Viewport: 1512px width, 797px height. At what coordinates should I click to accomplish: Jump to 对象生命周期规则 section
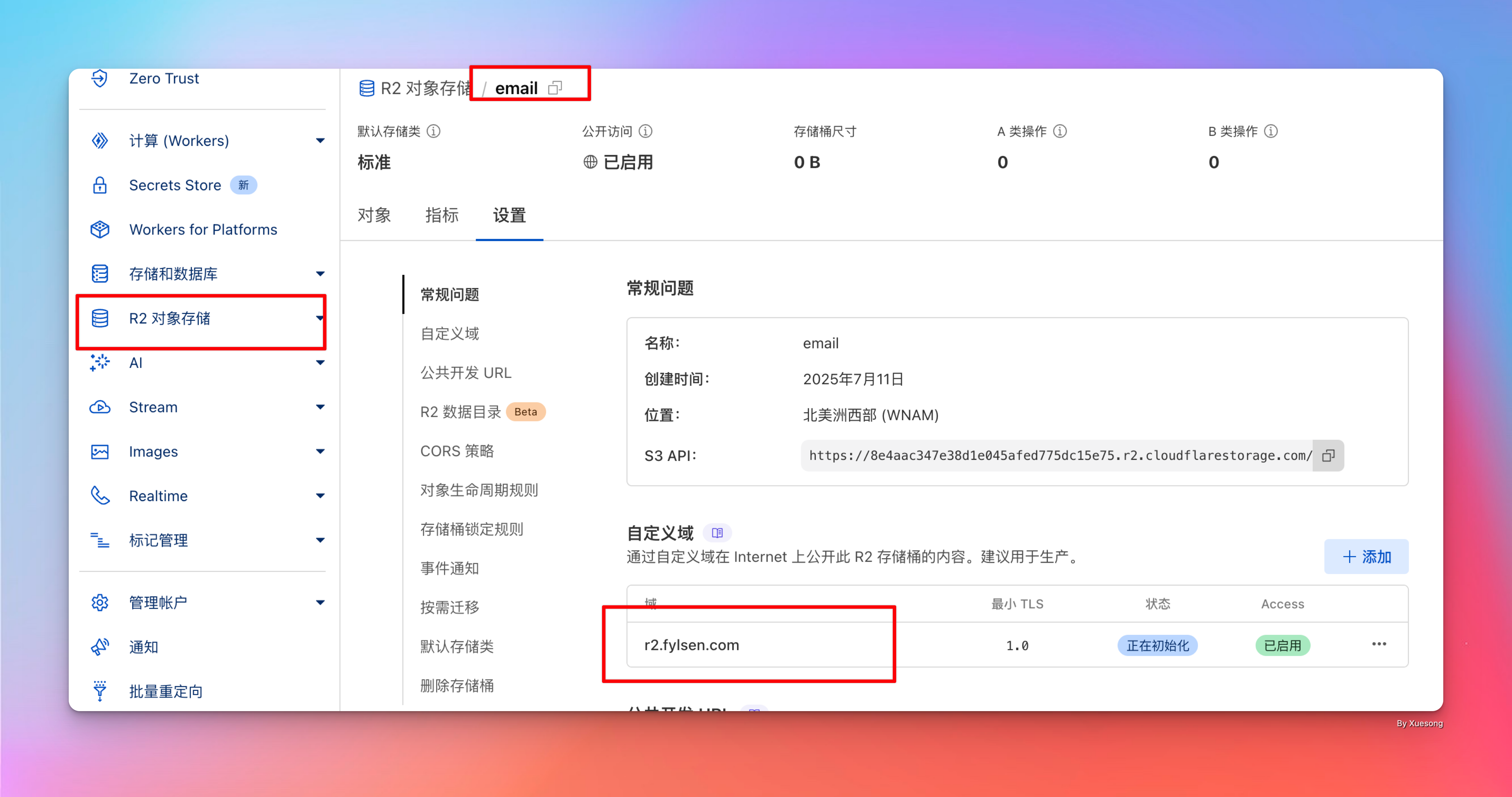[x=479, y=491]
